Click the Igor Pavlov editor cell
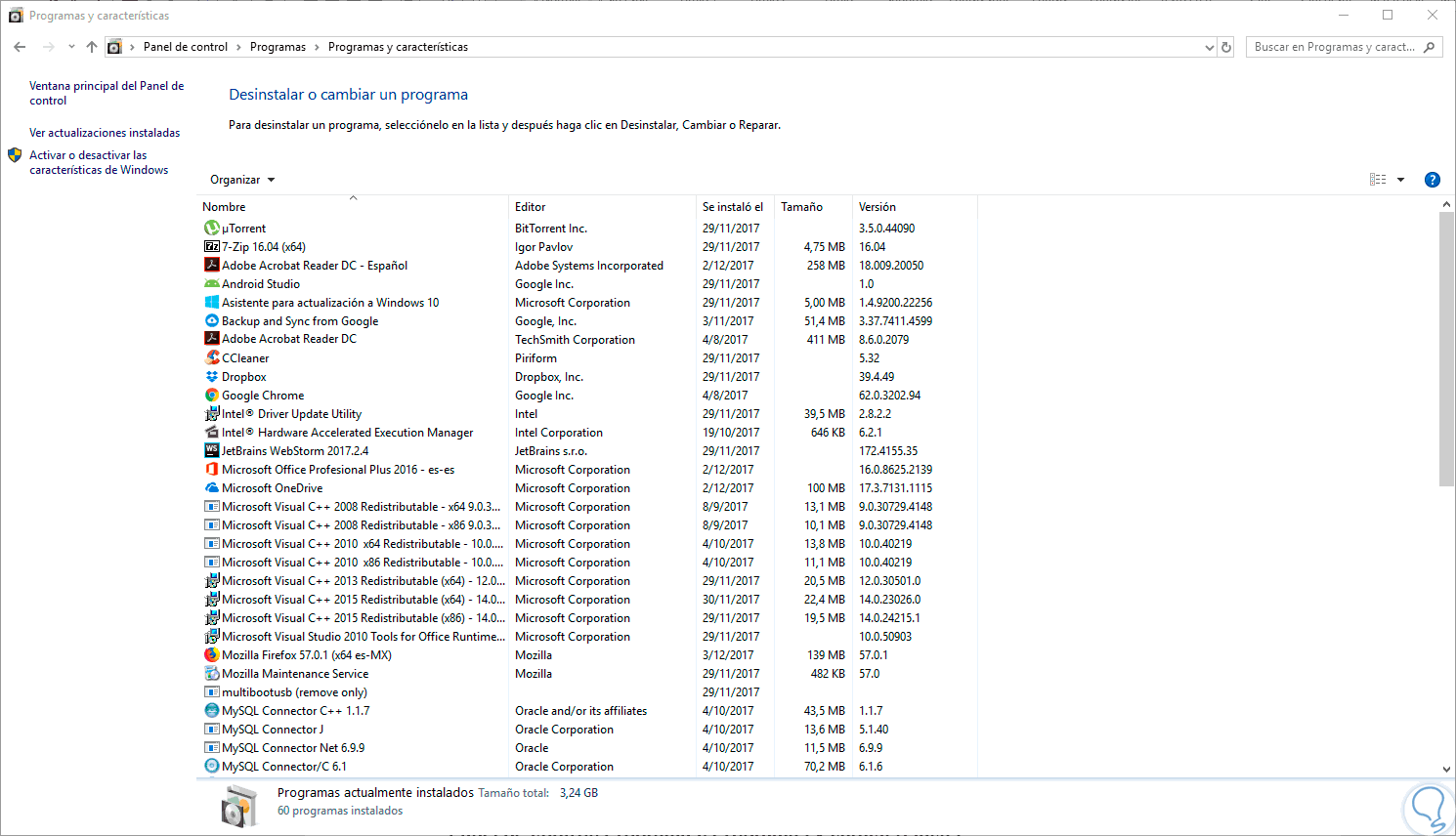This screenshot has height=836, width=1456. (x=543, y=247)
